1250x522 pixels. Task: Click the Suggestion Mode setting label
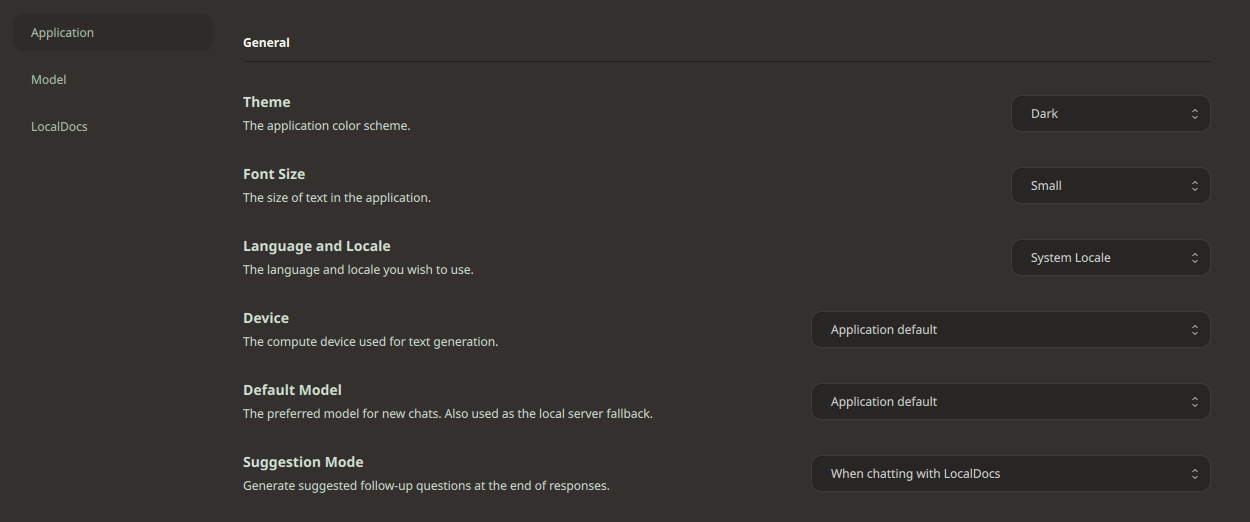click(303, 462)
